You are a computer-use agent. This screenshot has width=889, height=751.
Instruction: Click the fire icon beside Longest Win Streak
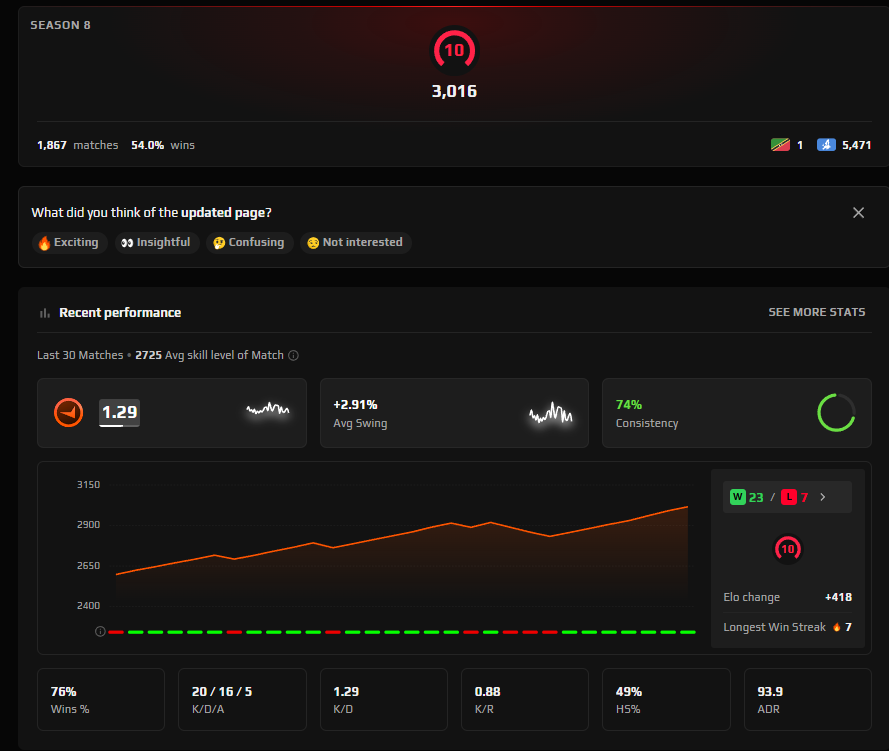click(x=836, y=627)
